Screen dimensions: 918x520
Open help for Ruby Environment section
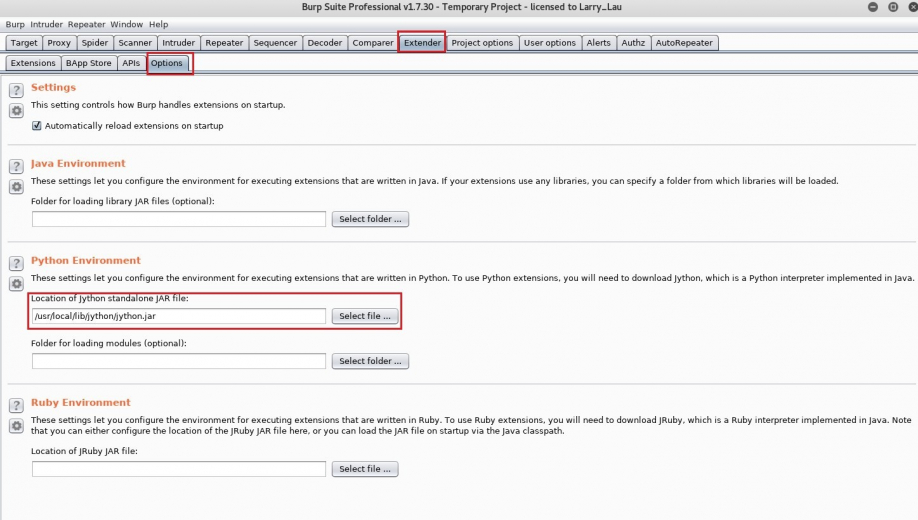[16, 405]
